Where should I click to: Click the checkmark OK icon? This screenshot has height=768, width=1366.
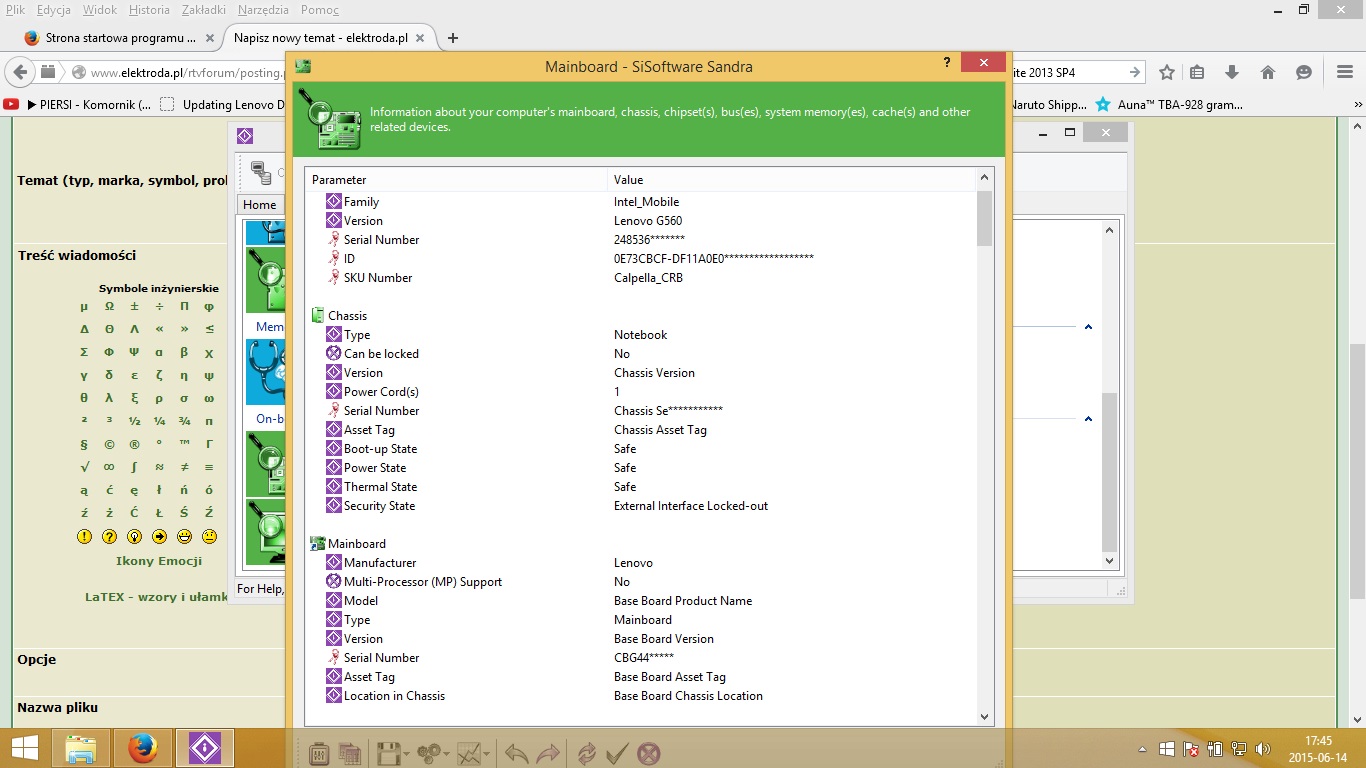pyautogui.click(x=617, y=753)
